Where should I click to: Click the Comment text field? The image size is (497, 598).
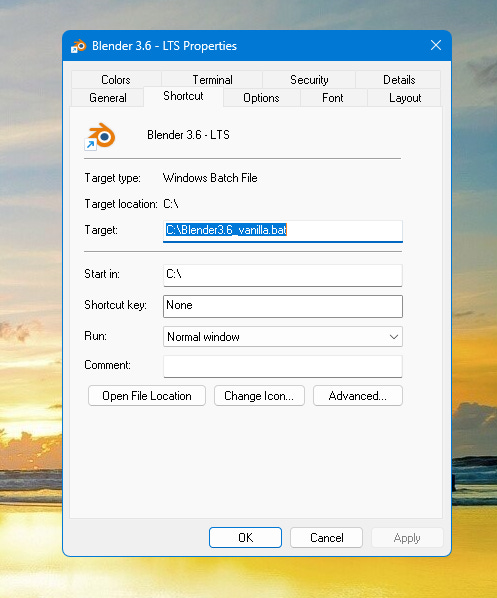(x=283, y=366)
